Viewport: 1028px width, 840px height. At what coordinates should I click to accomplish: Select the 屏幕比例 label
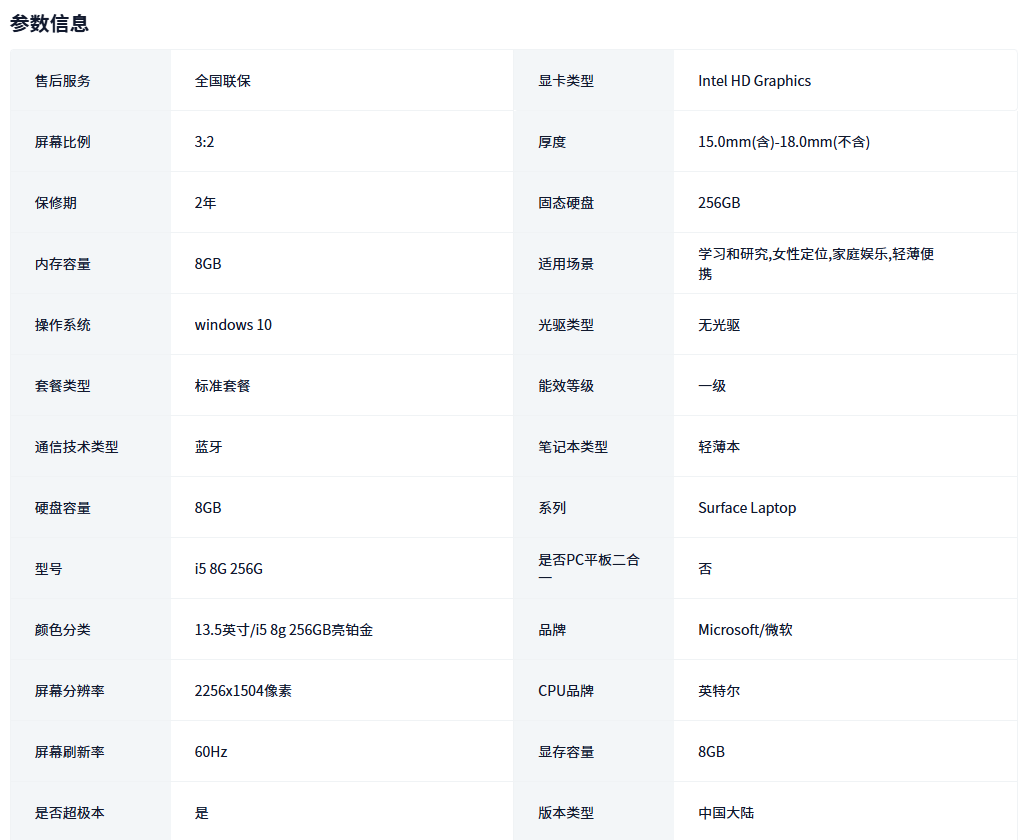(62, 142)
